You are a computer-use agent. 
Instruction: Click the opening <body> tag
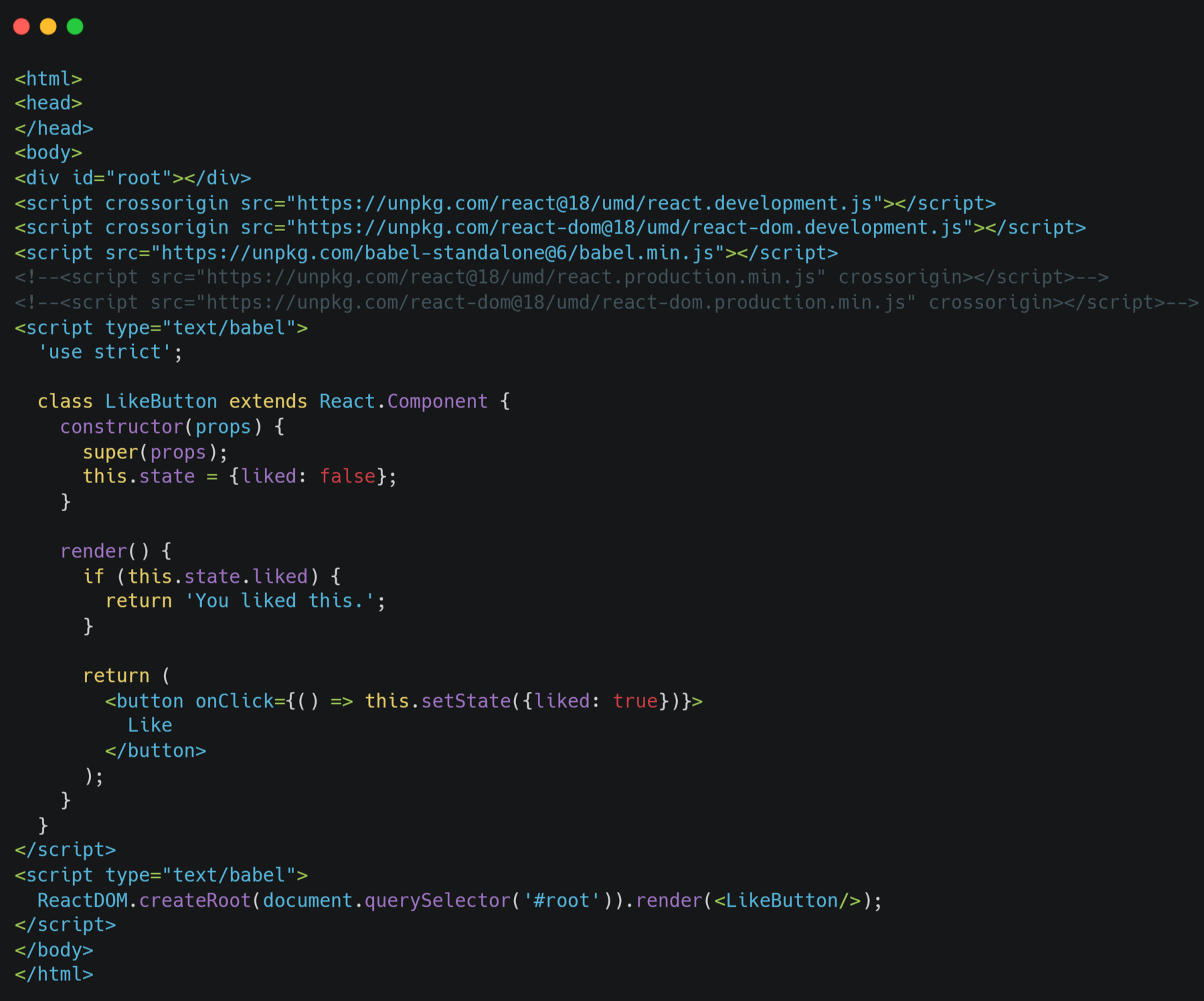pyautogui.click(x=48, y=153)
